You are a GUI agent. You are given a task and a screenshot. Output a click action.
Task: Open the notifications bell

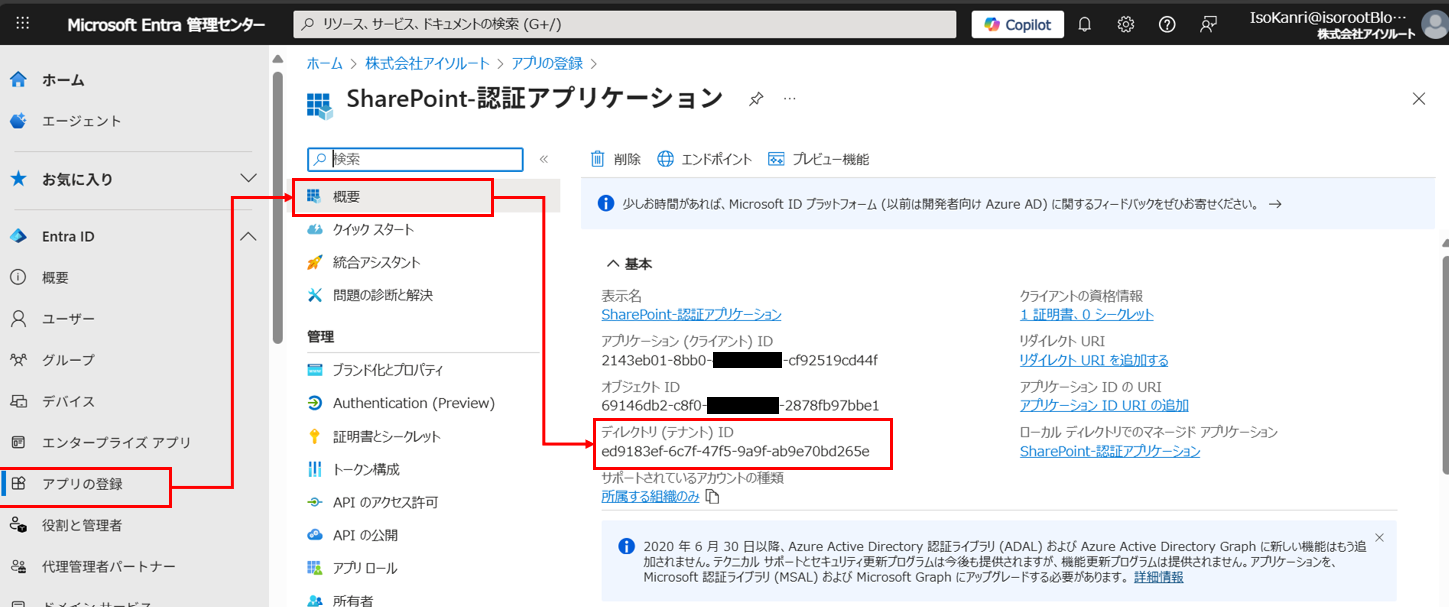click(1084, 25)
